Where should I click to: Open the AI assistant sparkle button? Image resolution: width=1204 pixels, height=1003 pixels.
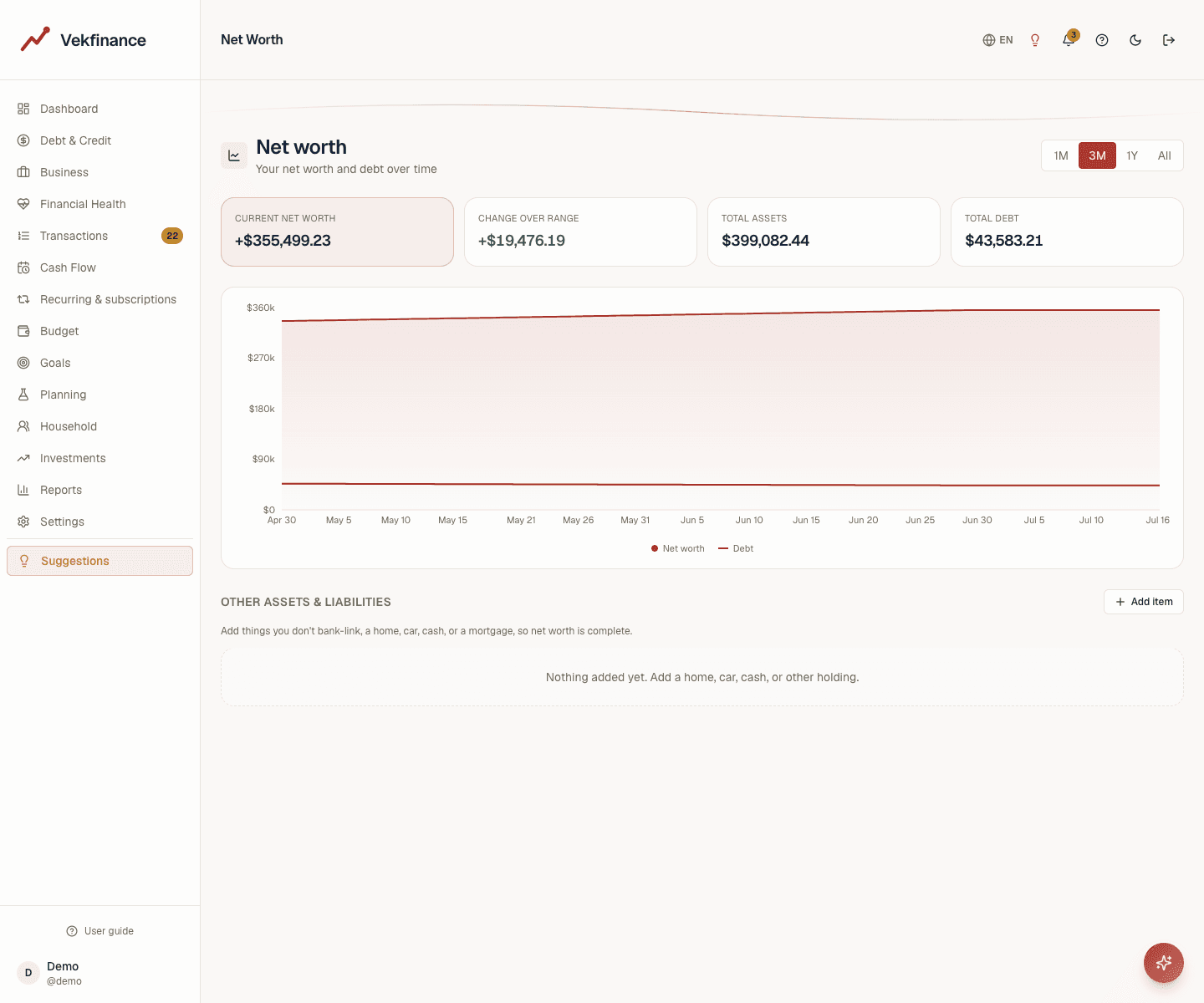tap(1164, 963)
